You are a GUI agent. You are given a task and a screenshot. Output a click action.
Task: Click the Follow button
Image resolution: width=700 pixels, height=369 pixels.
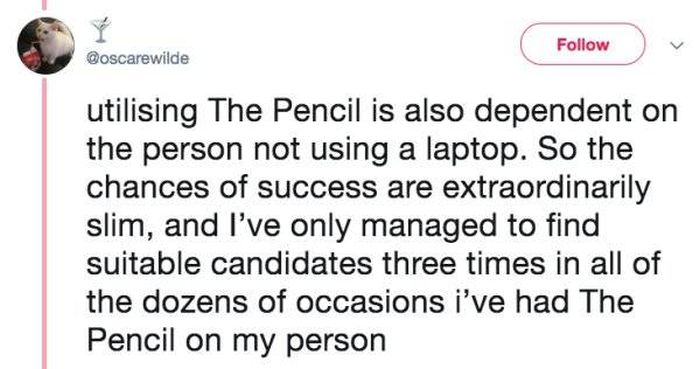point(583,44)
